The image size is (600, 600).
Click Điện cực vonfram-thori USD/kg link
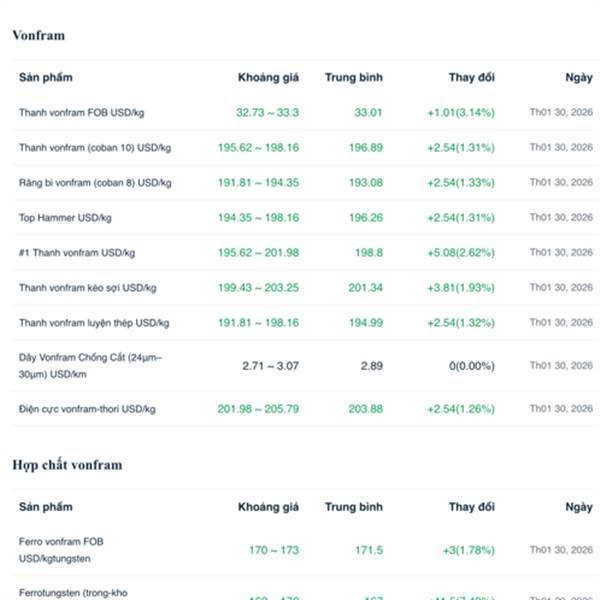click(86, 409)
